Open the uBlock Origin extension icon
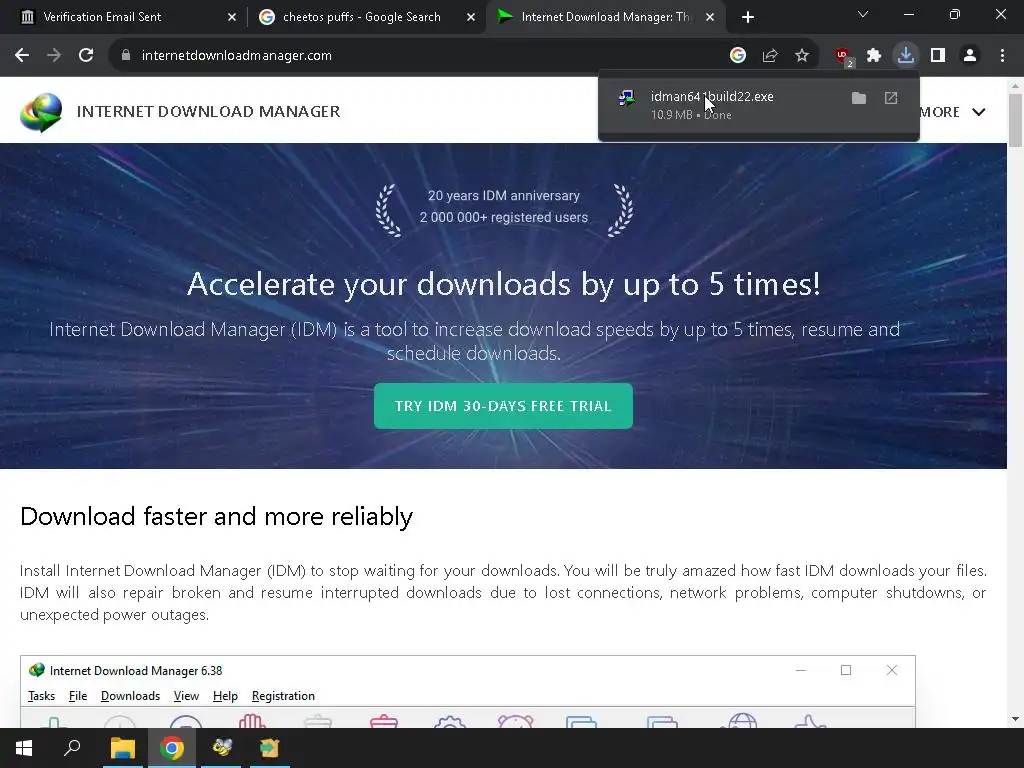Image resolution: width=1024 pixels, height=768 pixels. pyautogui.click(x=843, y=56)
